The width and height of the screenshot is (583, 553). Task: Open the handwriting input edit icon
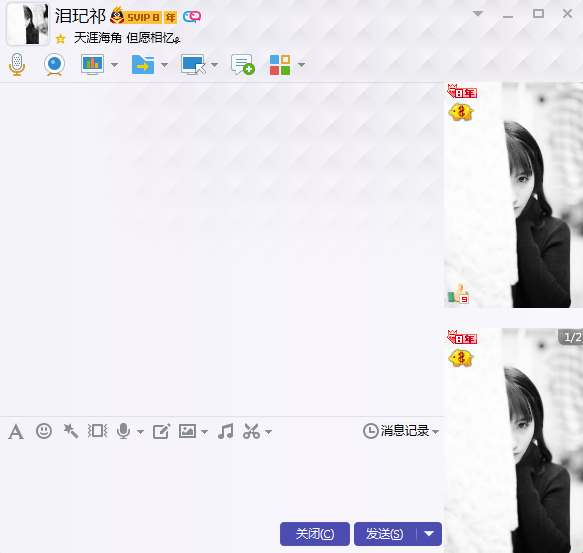tap(162, 431)
